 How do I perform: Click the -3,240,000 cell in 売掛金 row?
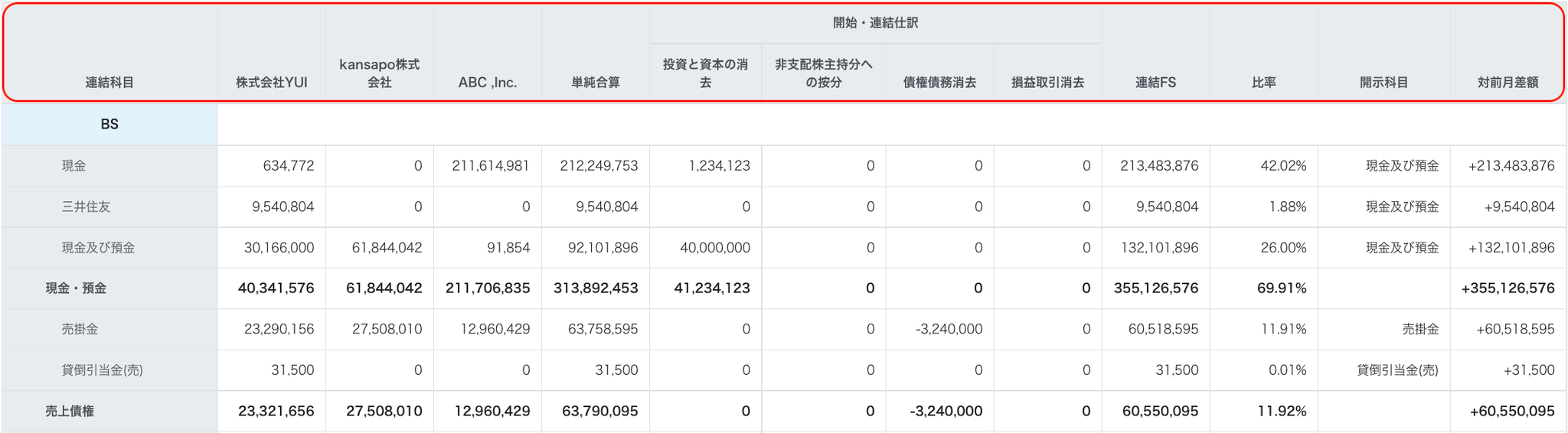949,329
